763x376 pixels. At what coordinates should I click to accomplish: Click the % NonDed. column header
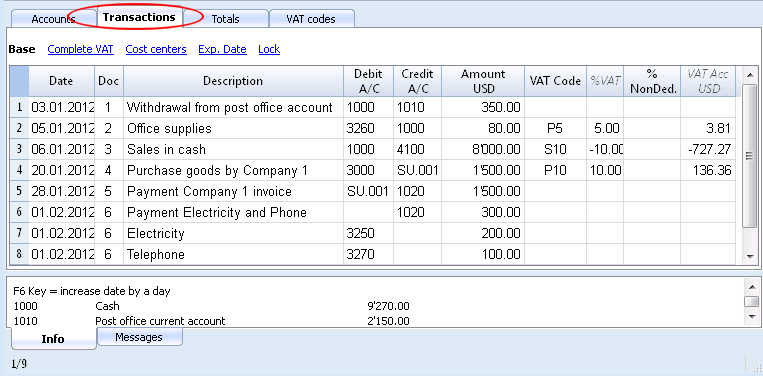pos(652,81)
